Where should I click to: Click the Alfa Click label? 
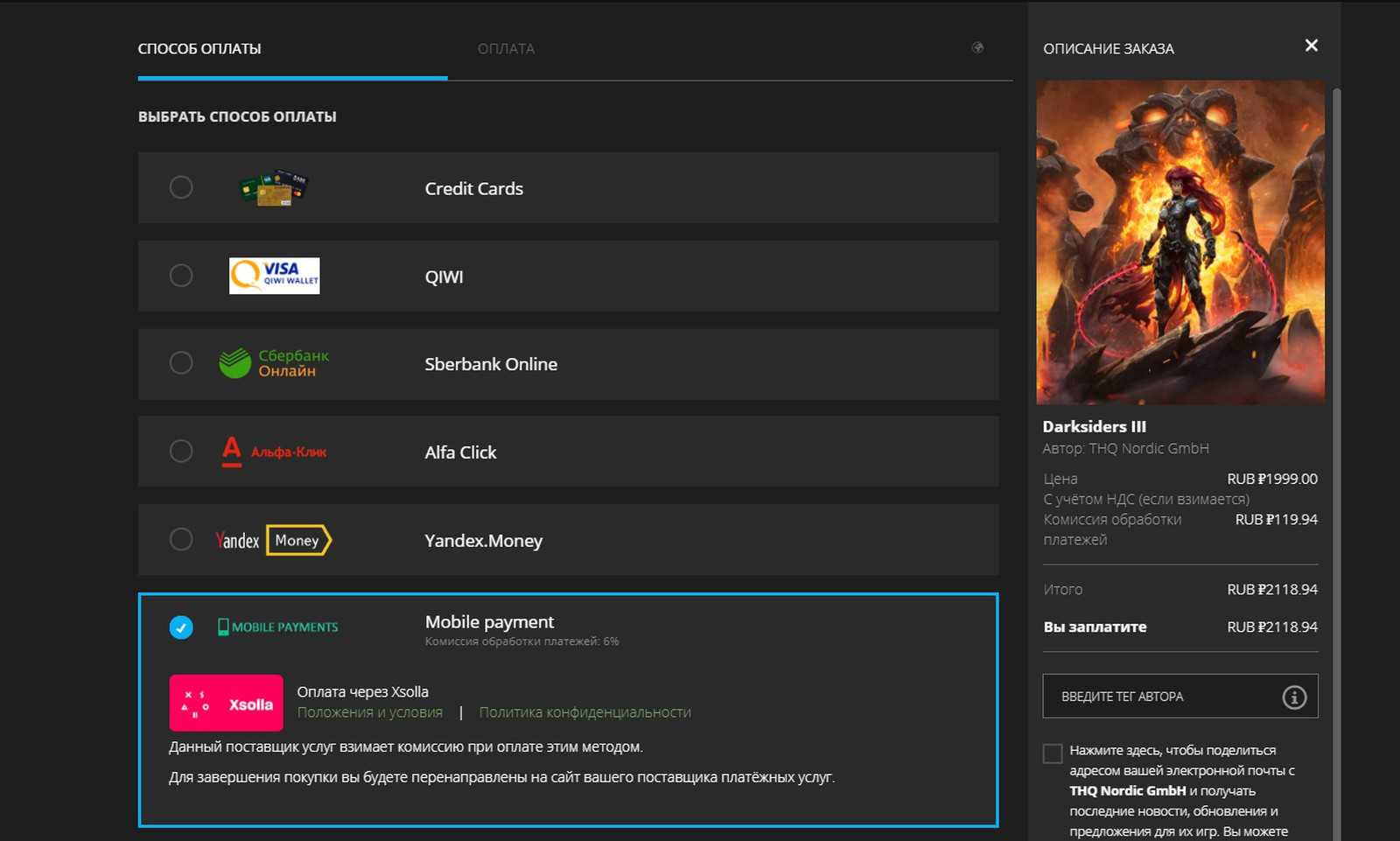(x=460, y=452)
